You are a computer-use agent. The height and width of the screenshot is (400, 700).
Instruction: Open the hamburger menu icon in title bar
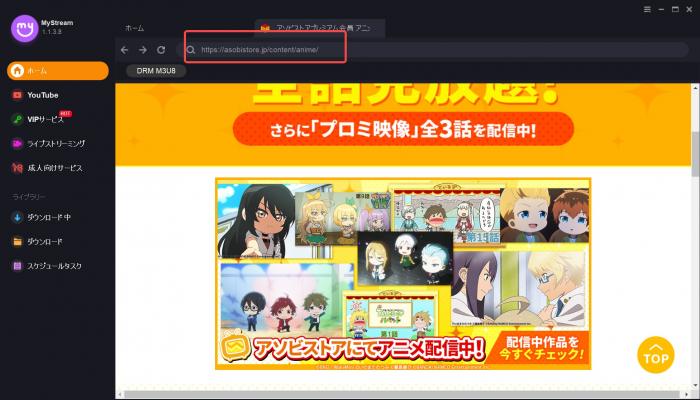pos(647,9)
